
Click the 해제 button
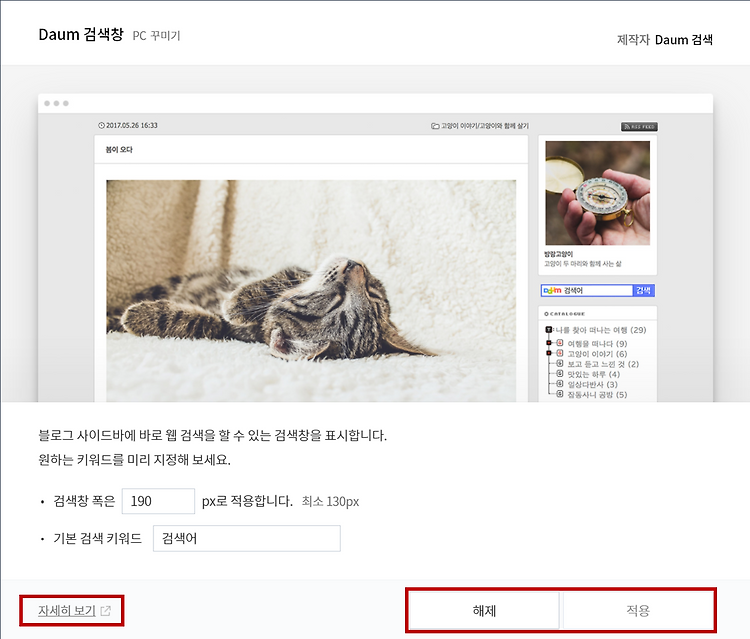[484, 610]
